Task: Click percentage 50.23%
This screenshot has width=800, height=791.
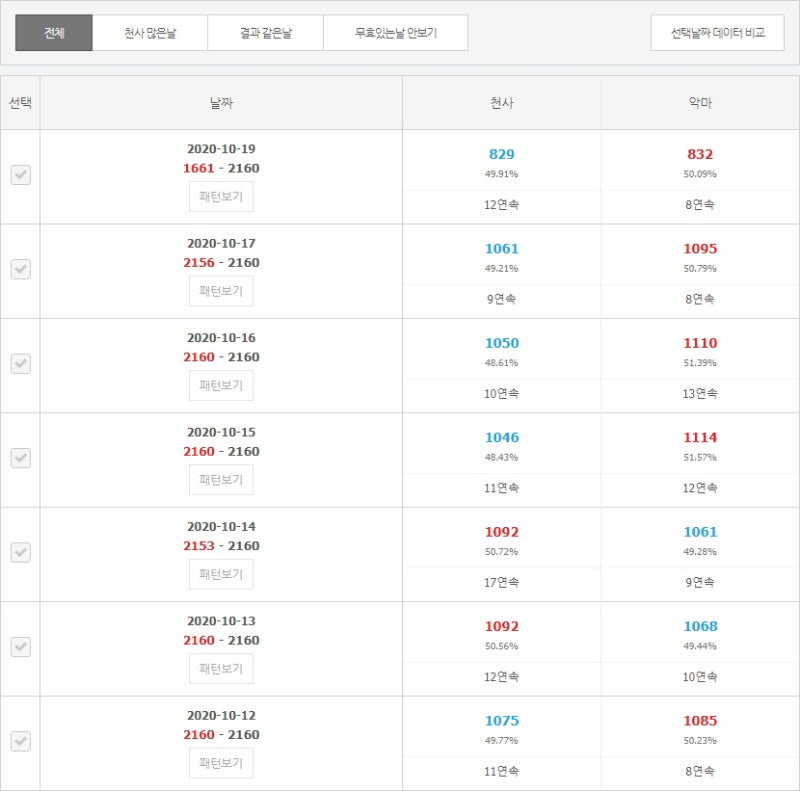Action: (700, 740)
